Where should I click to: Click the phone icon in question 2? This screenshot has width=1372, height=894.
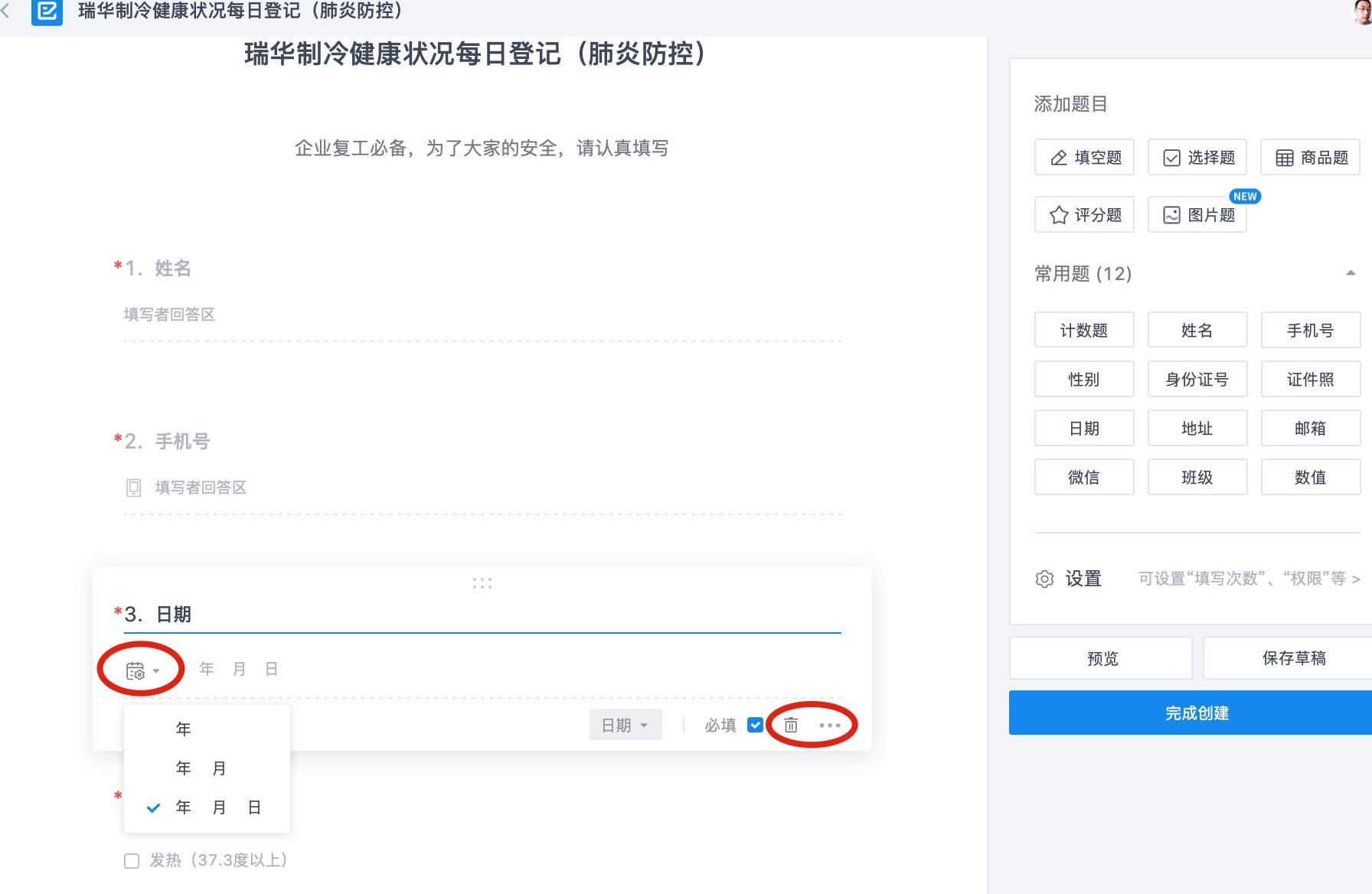(x=133, y=488)
